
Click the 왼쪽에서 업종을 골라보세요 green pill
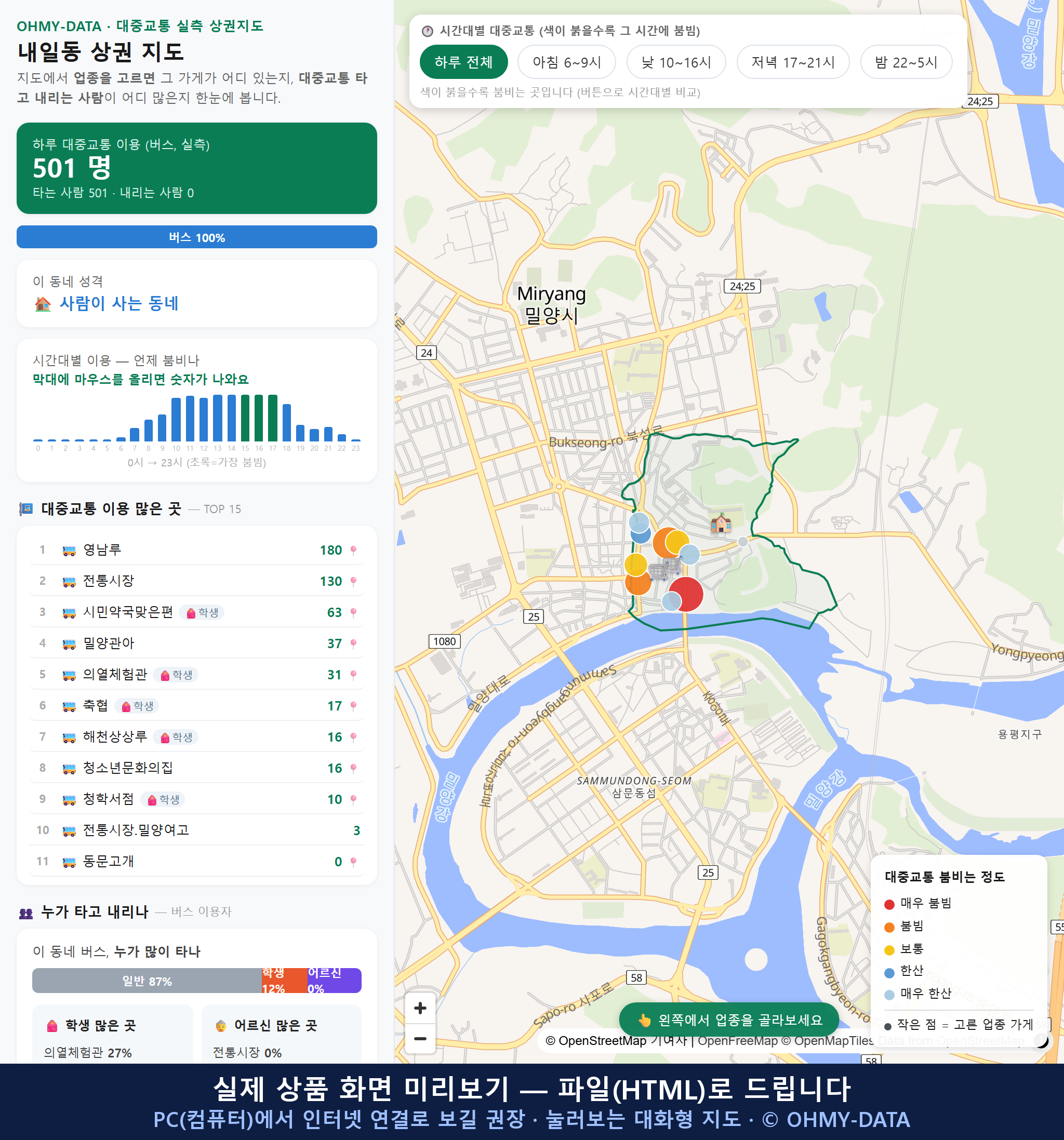729,1020
